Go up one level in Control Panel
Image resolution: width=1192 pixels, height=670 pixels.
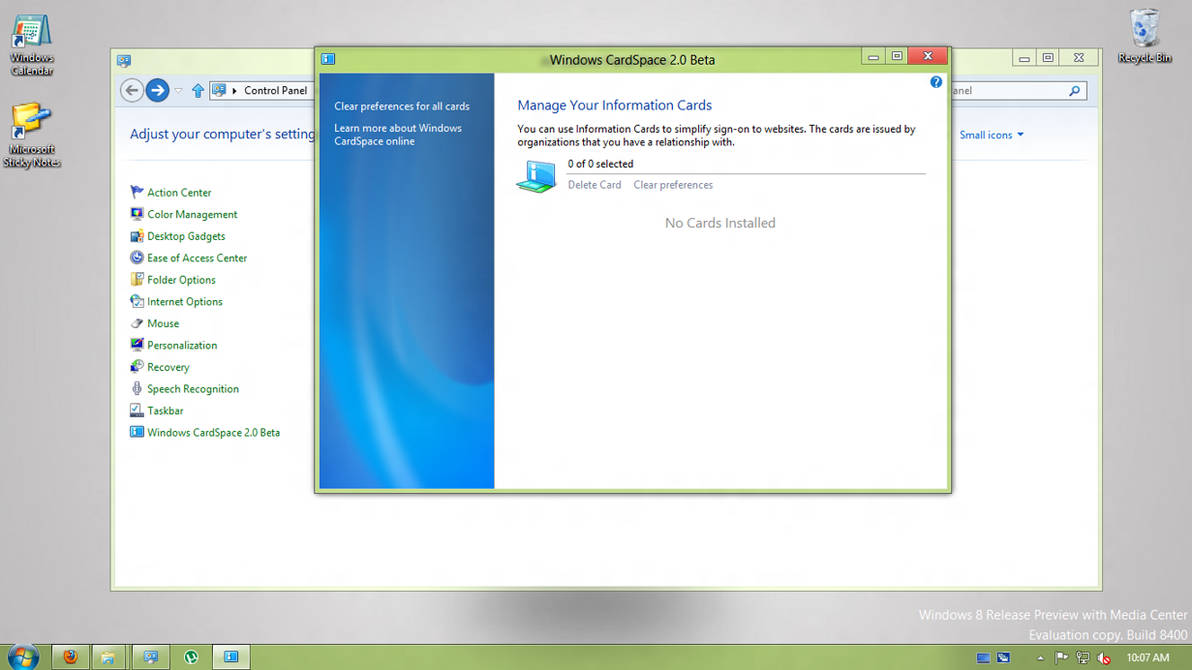[198, 90]
